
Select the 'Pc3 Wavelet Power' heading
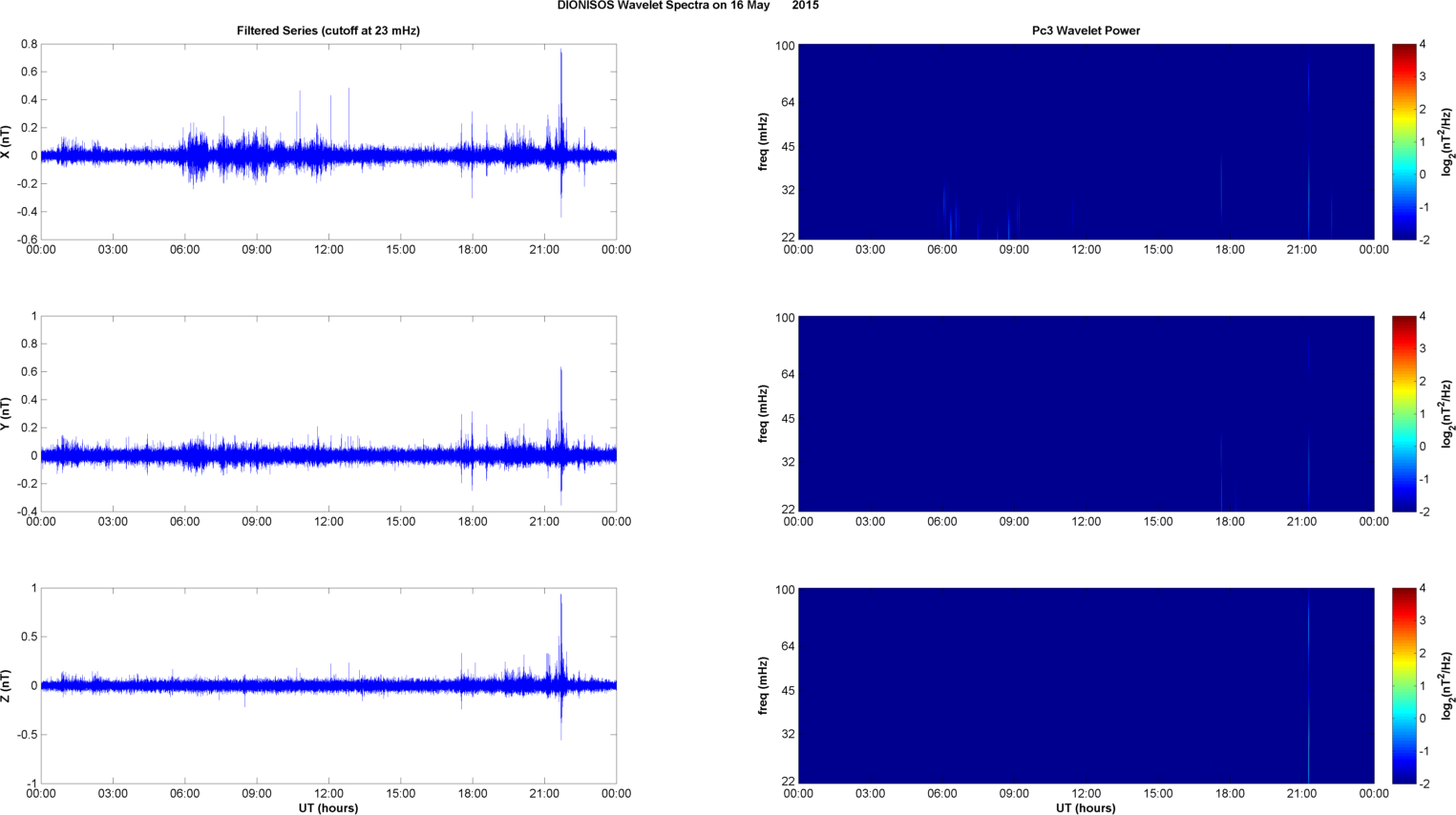tap(1086, 31)
